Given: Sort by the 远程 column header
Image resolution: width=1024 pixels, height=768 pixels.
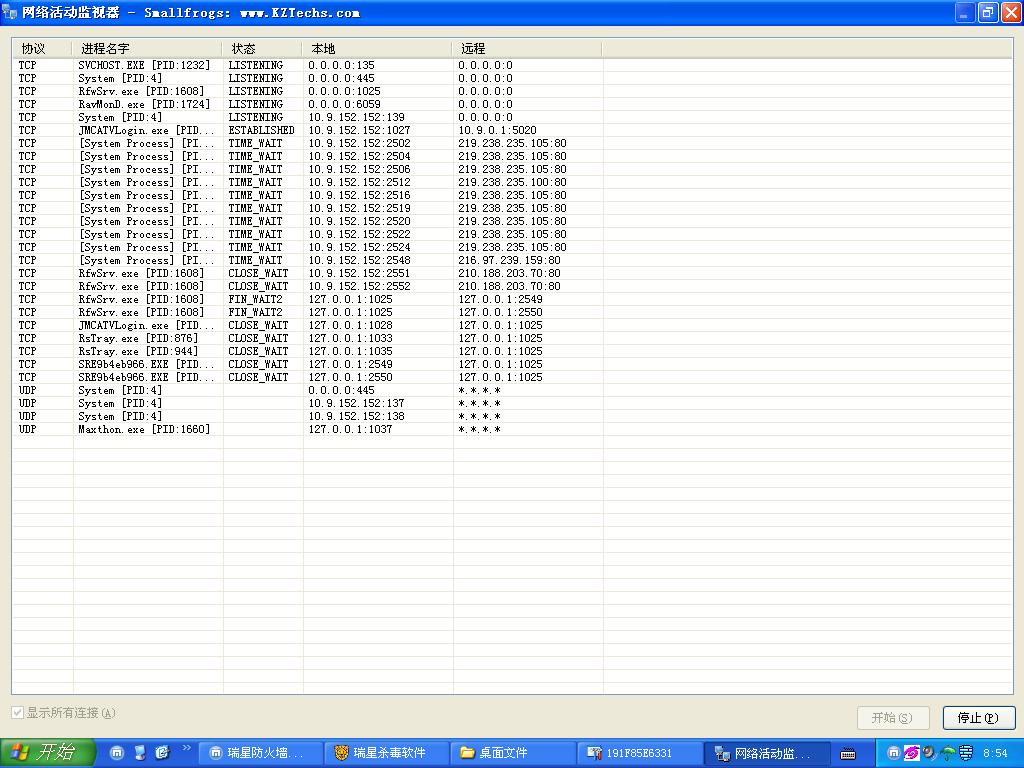Looking at the screenshot, I should [527, 48].
